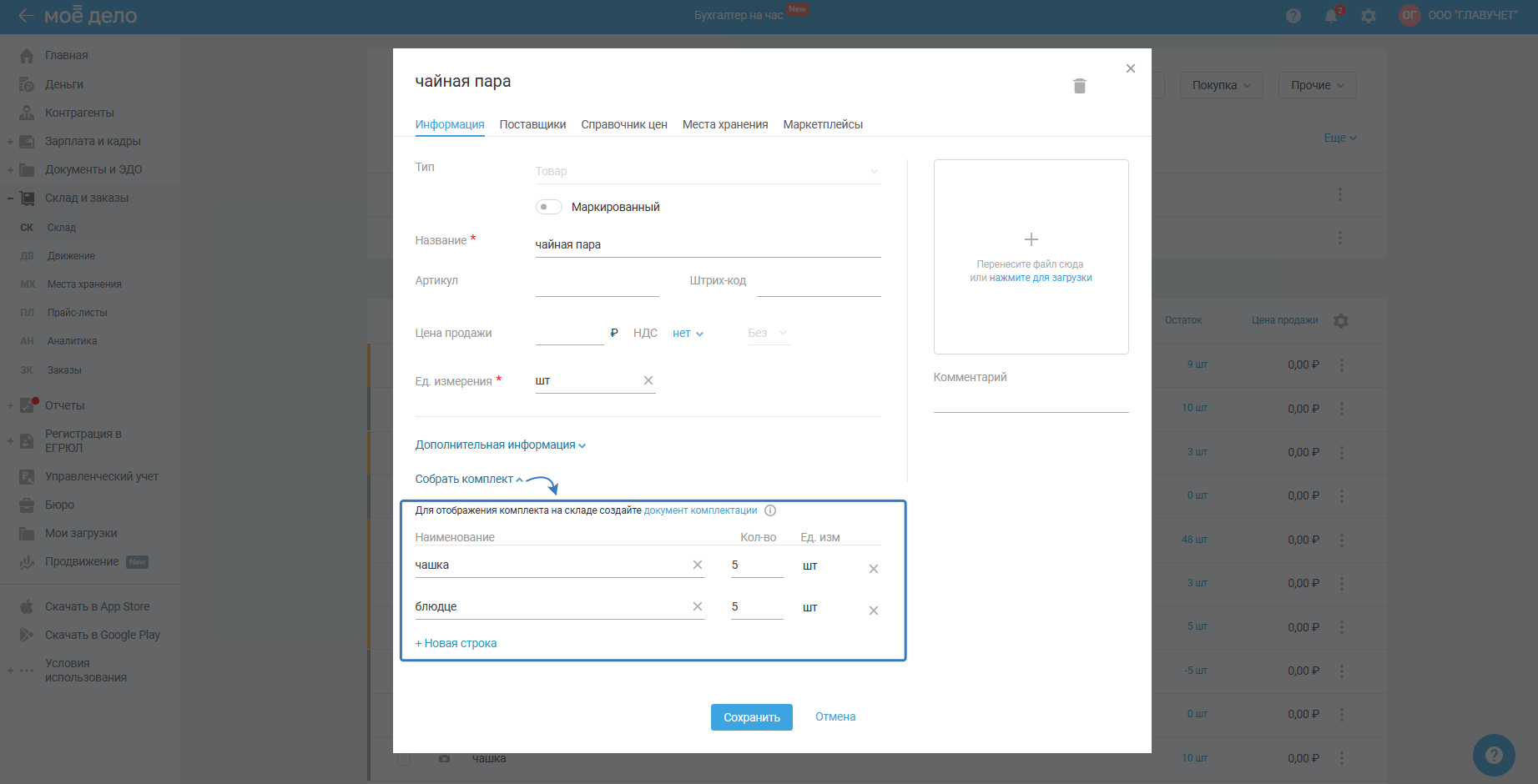This screenshot has height=784, width=1538.
Task: Add a Новая строка to the kit
Action: point(456,643)
